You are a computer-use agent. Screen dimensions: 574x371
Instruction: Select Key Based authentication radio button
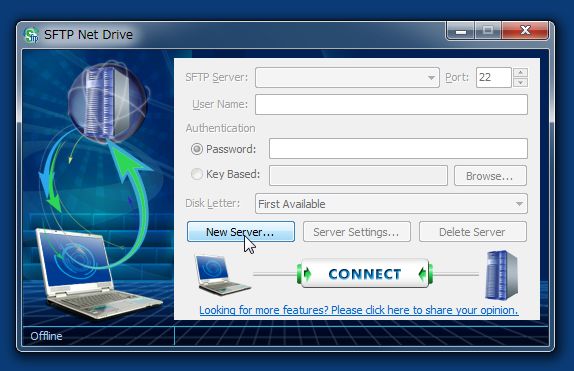[x=197, y=174]
